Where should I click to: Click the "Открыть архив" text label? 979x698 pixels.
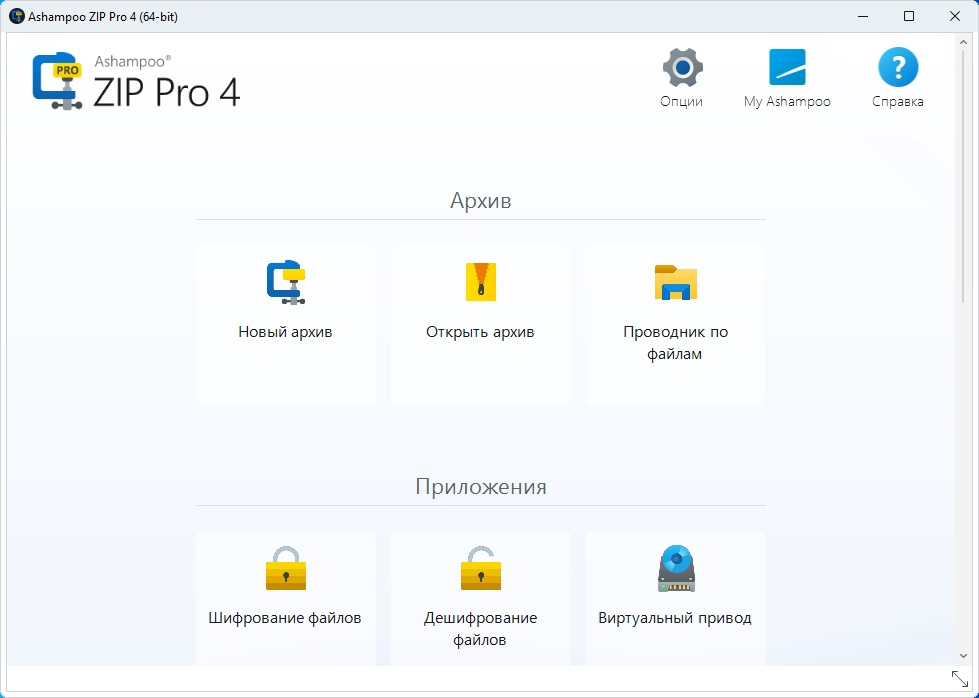pyautogui.click(x=480, y=332)
